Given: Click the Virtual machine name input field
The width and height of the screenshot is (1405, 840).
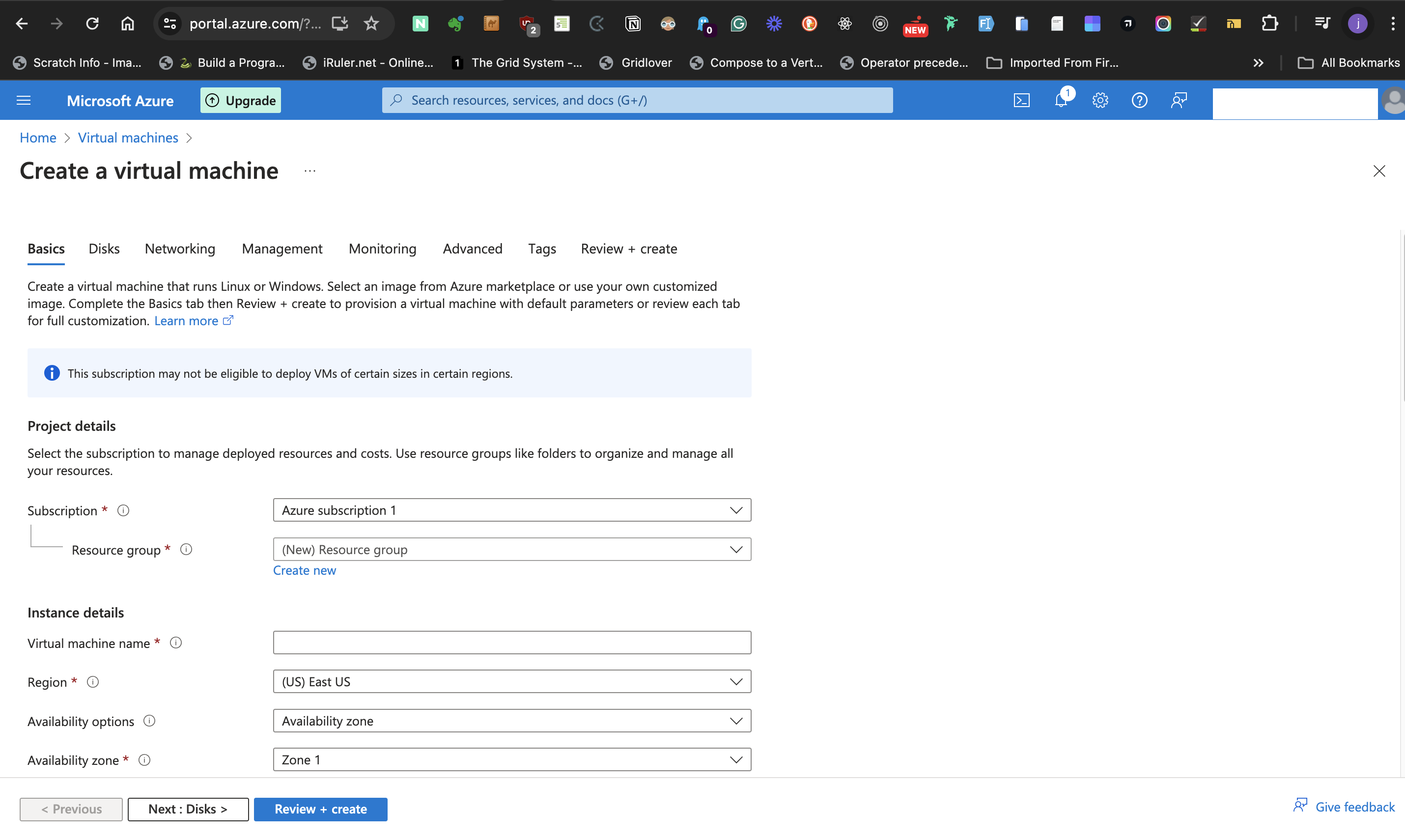Looking at the screenshot, I should coord(511,642).
